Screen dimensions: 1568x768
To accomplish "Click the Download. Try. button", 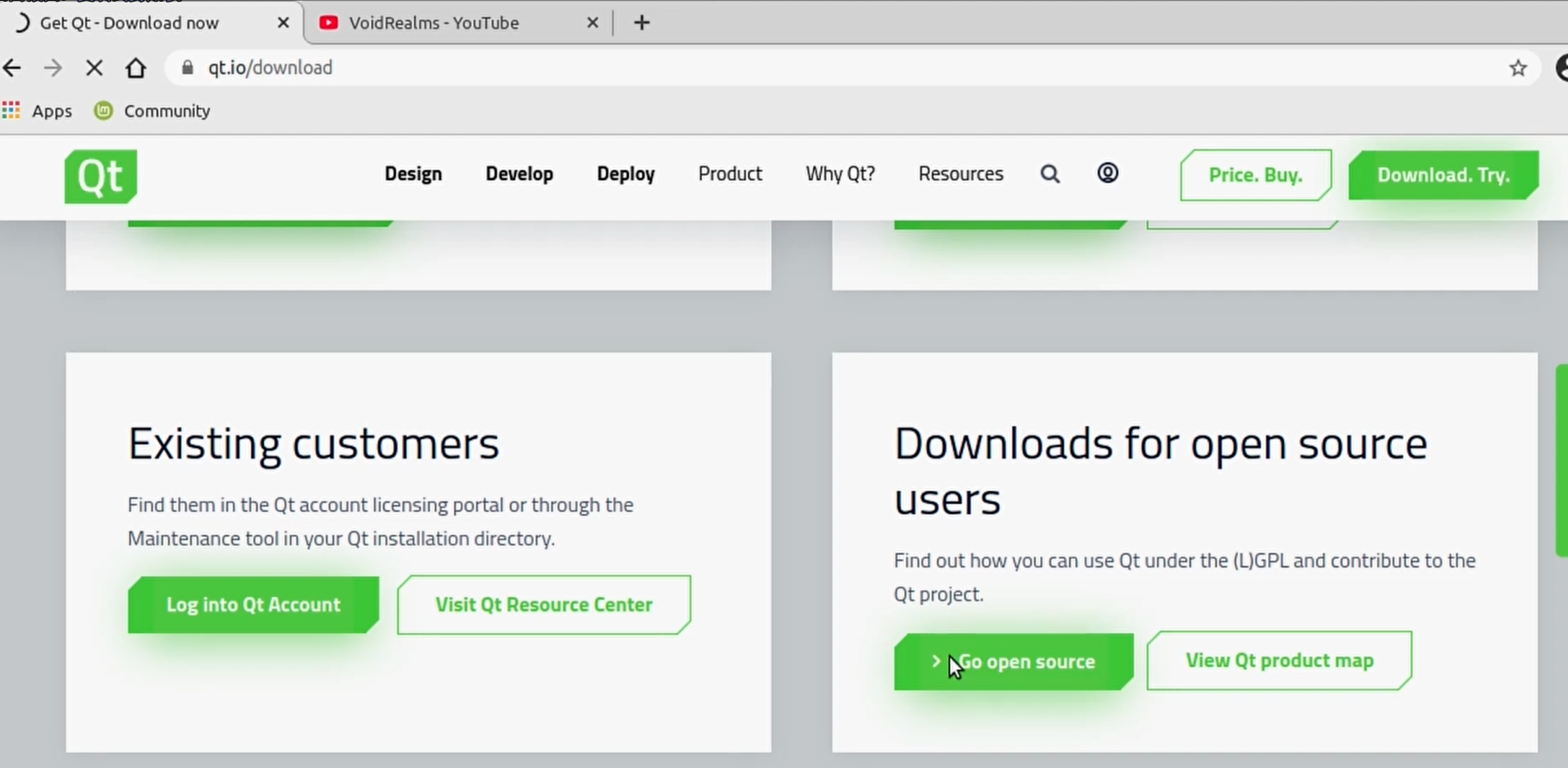I will click(x=1444, y=175).
